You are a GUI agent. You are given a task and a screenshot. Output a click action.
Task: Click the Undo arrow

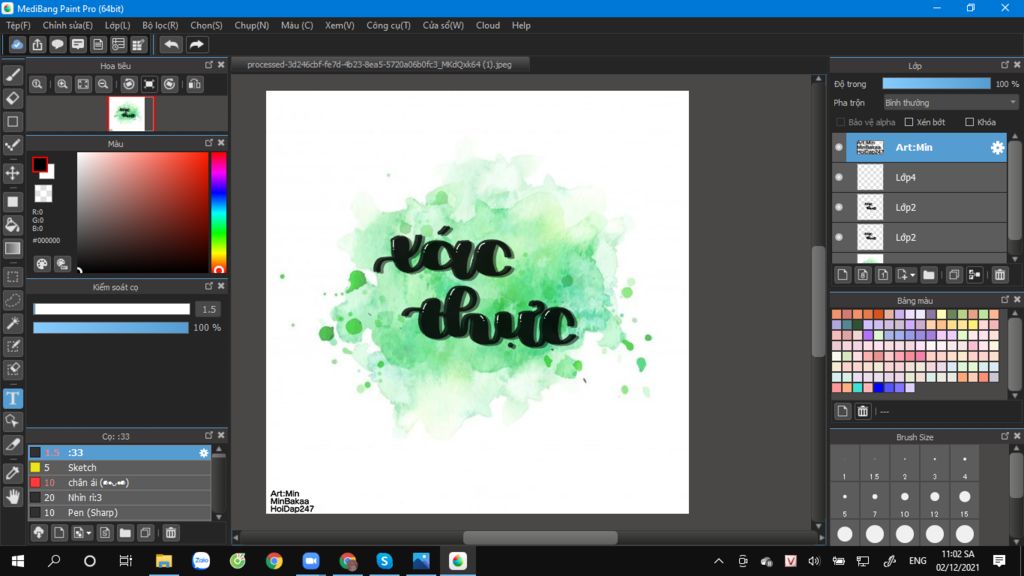pos(171,44)
